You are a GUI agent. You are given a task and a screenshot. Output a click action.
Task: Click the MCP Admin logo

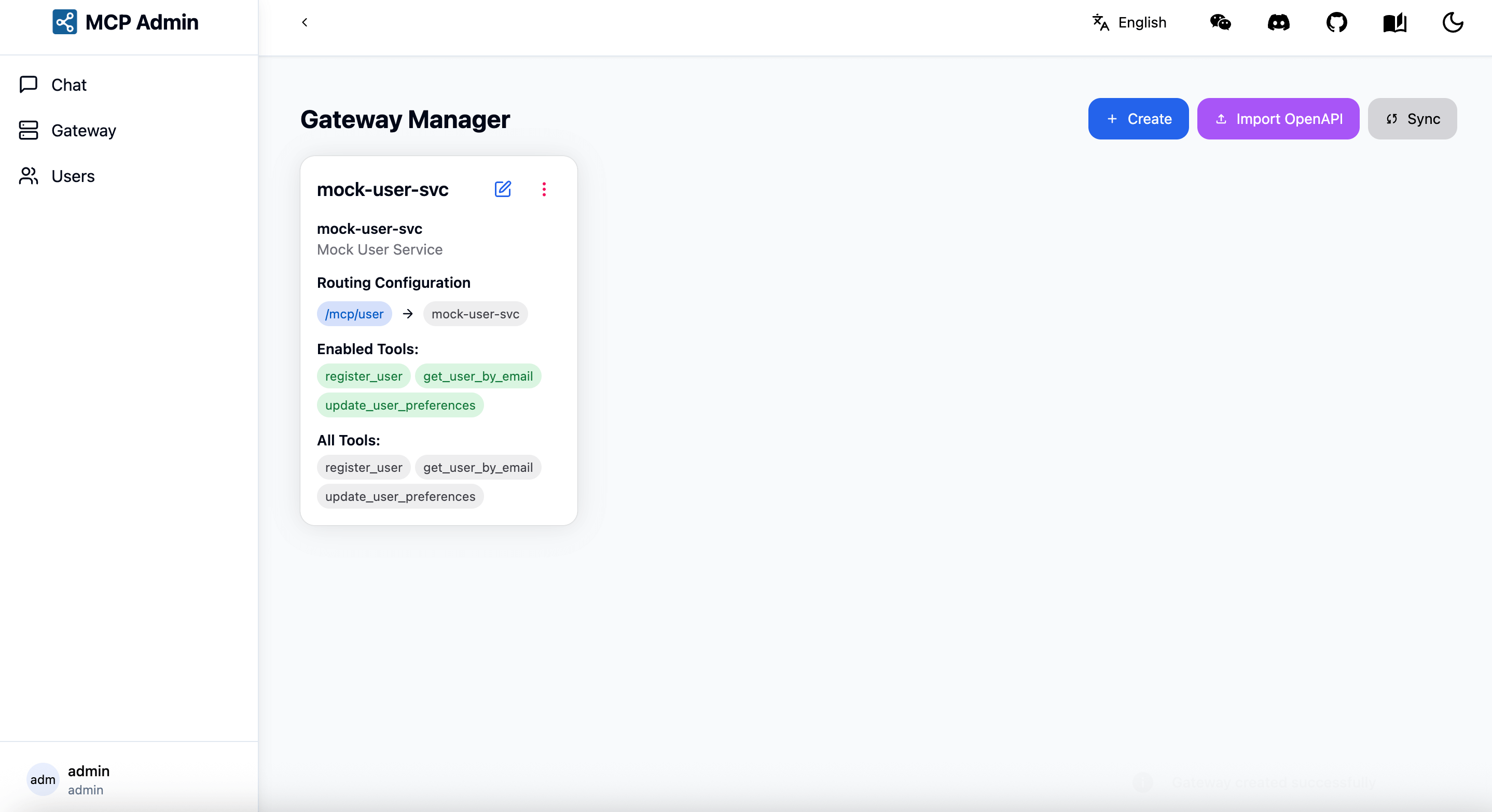click(125, 22)
